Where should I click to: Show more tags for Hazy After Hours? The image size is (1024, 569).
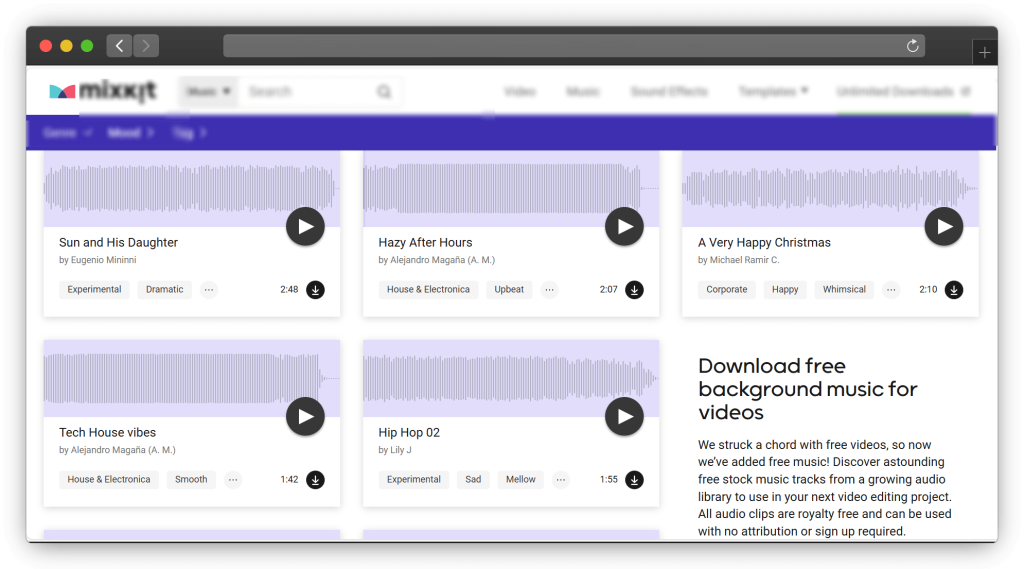(x=549, y=290)
